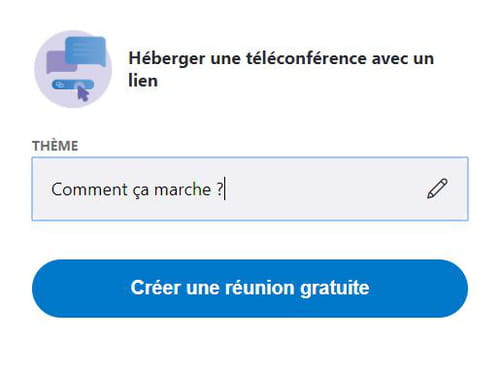This screenshot has height=376, width=500.
Task: Click the word "lien" in the heading
Action: [x=143, y=81]
